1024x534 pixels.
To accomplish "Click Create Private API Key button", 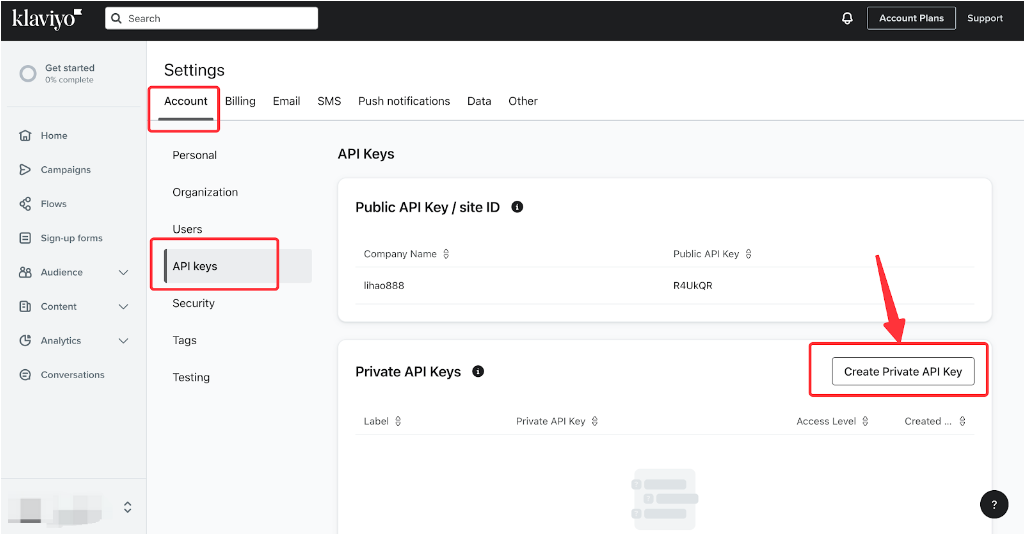I will tap(903, 371).
